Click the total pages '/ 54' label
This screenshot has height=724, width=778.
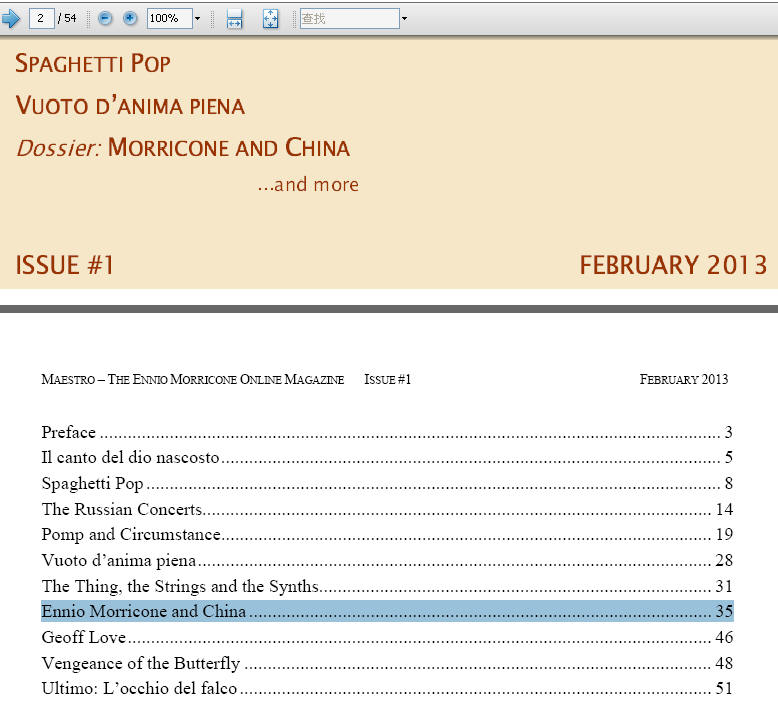[67, 19]
